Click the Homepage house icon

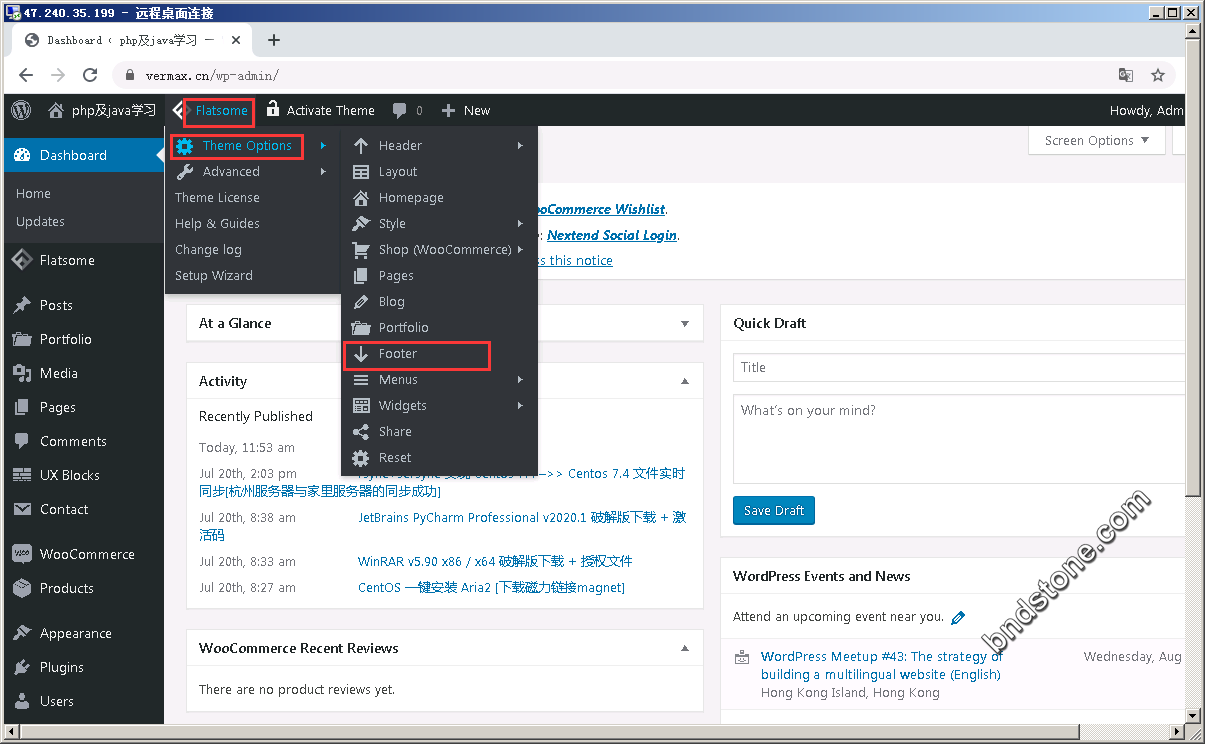click(x=361, y=198)
